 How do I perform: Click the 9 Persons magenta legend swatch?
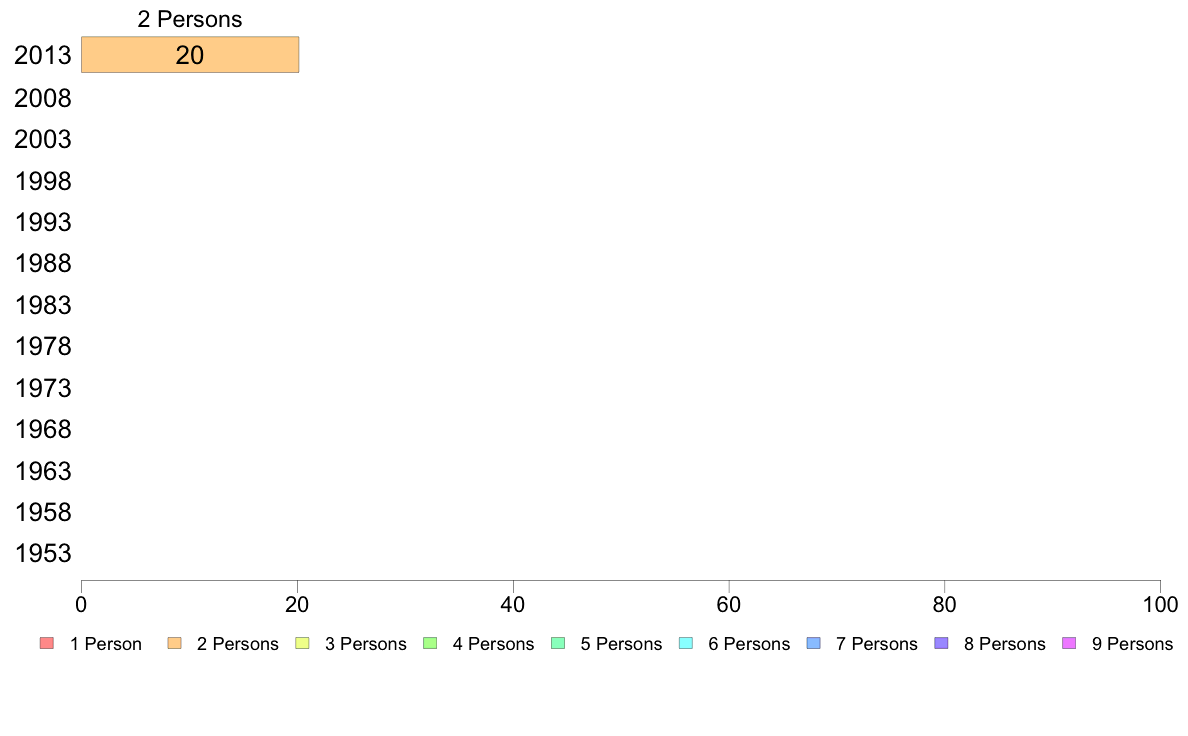coord(1069,644)
